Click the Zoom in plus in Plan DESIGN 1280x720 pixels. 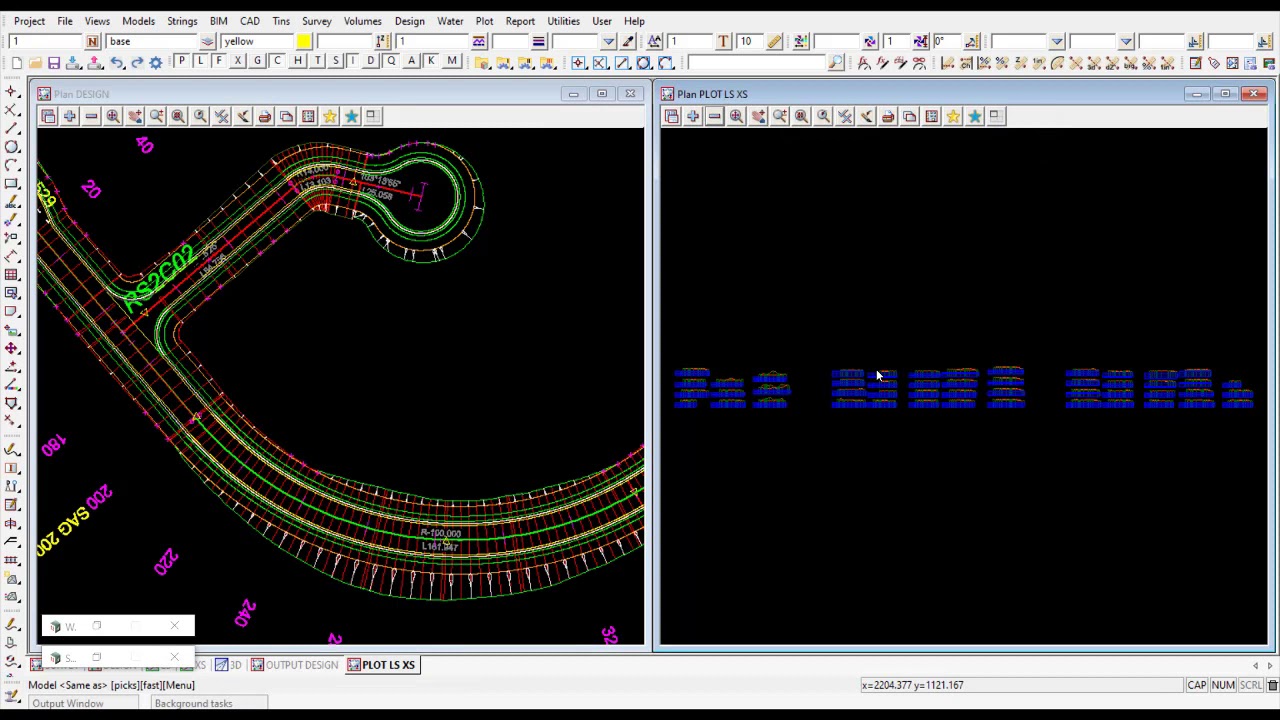tap(69, 116)
